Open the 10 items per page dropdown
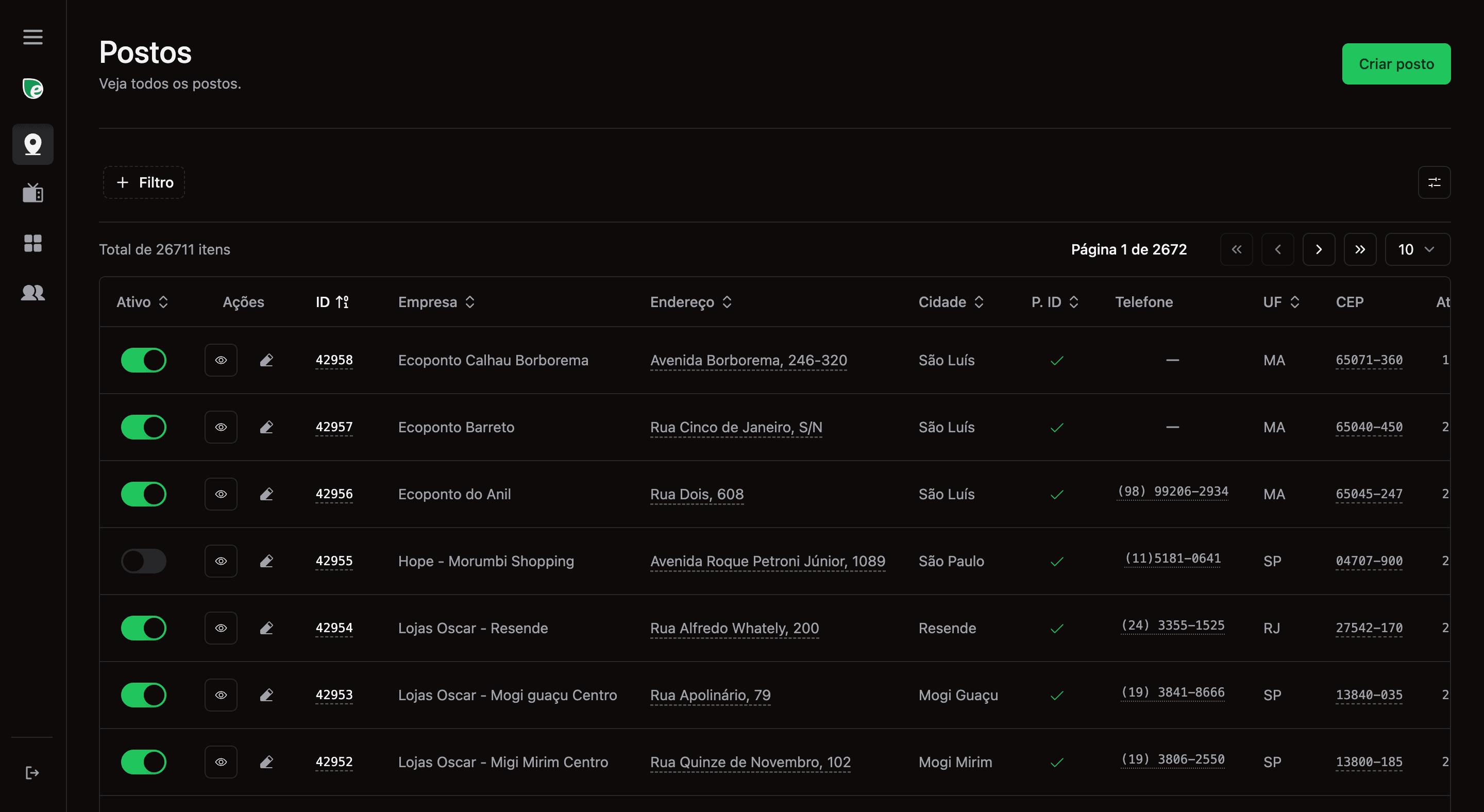This screenshot has width=1484, height=812. coord(1416,249)
